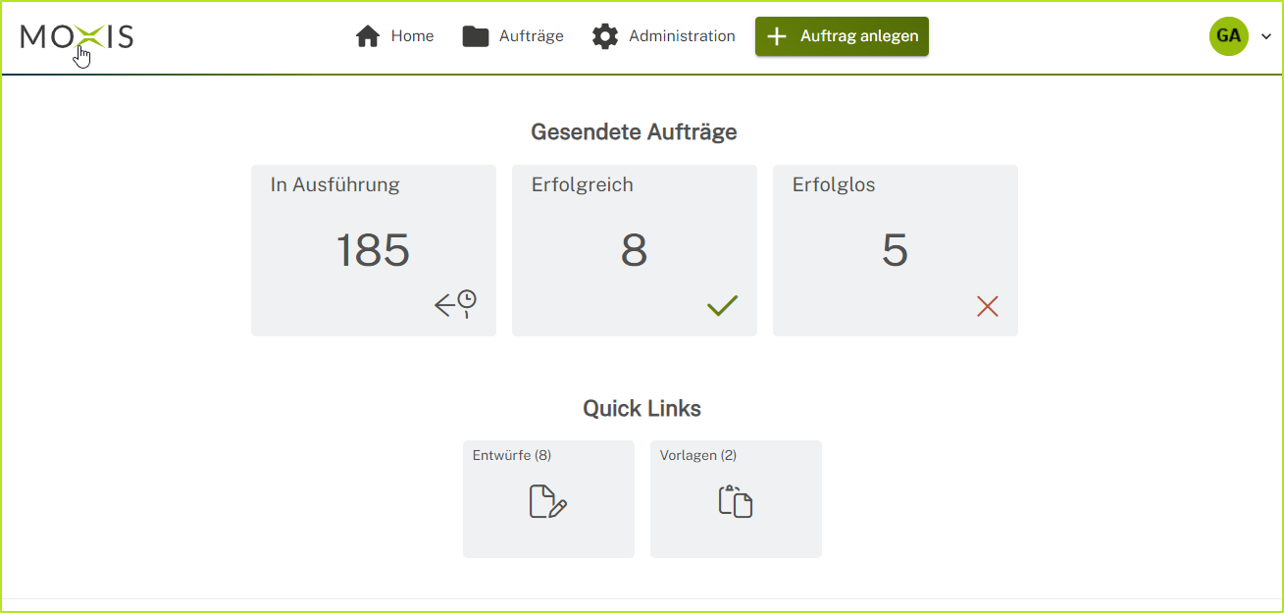Viewport: 1284px width, 613px height.
Task: Click the red X on Erfolglos card
Action: coord(987,306)
